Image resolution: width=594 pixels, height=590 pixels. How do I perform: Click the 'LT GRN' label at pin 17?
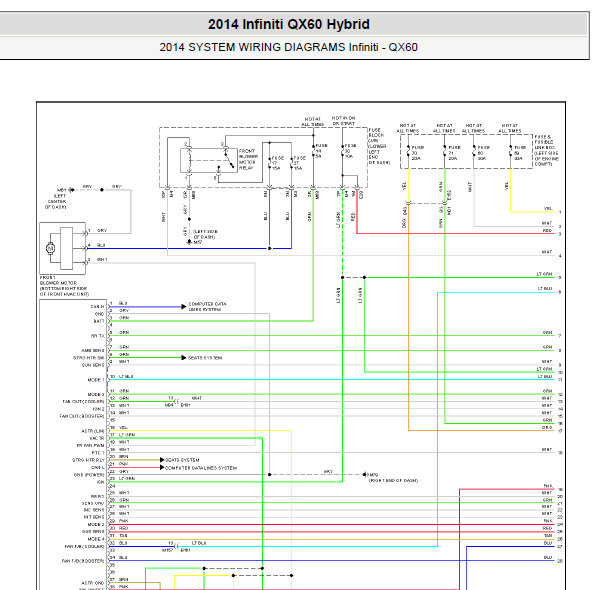click(127, 435)
